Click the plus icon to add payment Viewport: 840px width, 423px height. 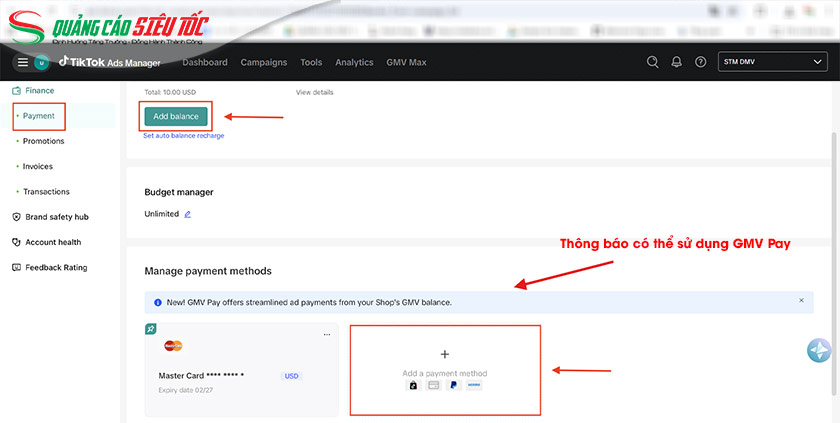click(x=445, y=354)
